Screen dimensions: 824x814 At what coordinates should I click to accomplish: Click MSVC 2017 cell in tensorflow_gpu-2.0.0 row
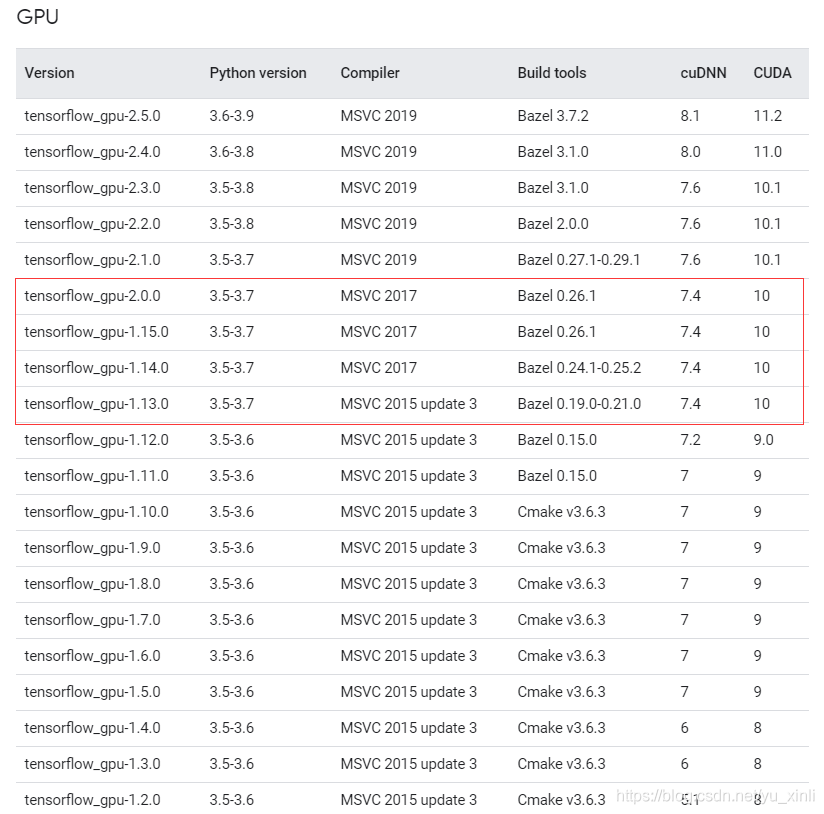pos(378,296)
